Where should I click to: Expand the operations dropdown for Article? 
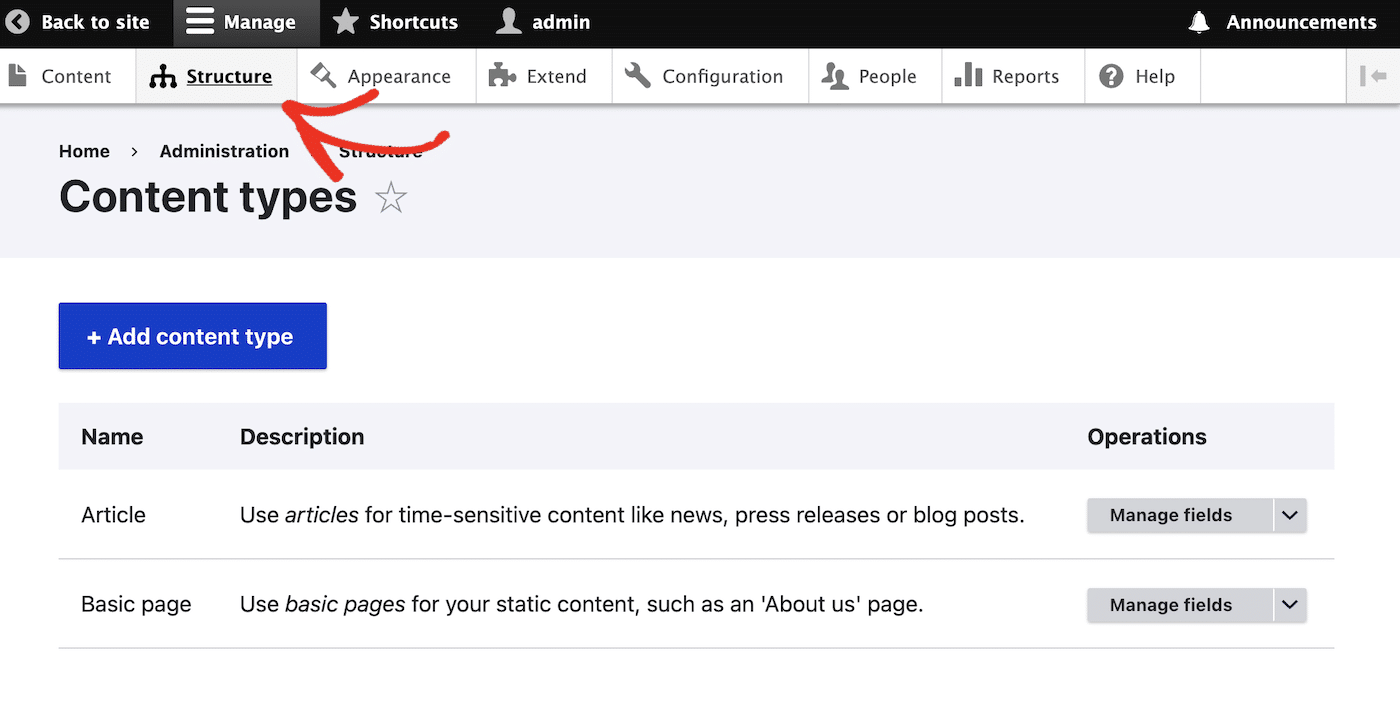[1290, 515]
